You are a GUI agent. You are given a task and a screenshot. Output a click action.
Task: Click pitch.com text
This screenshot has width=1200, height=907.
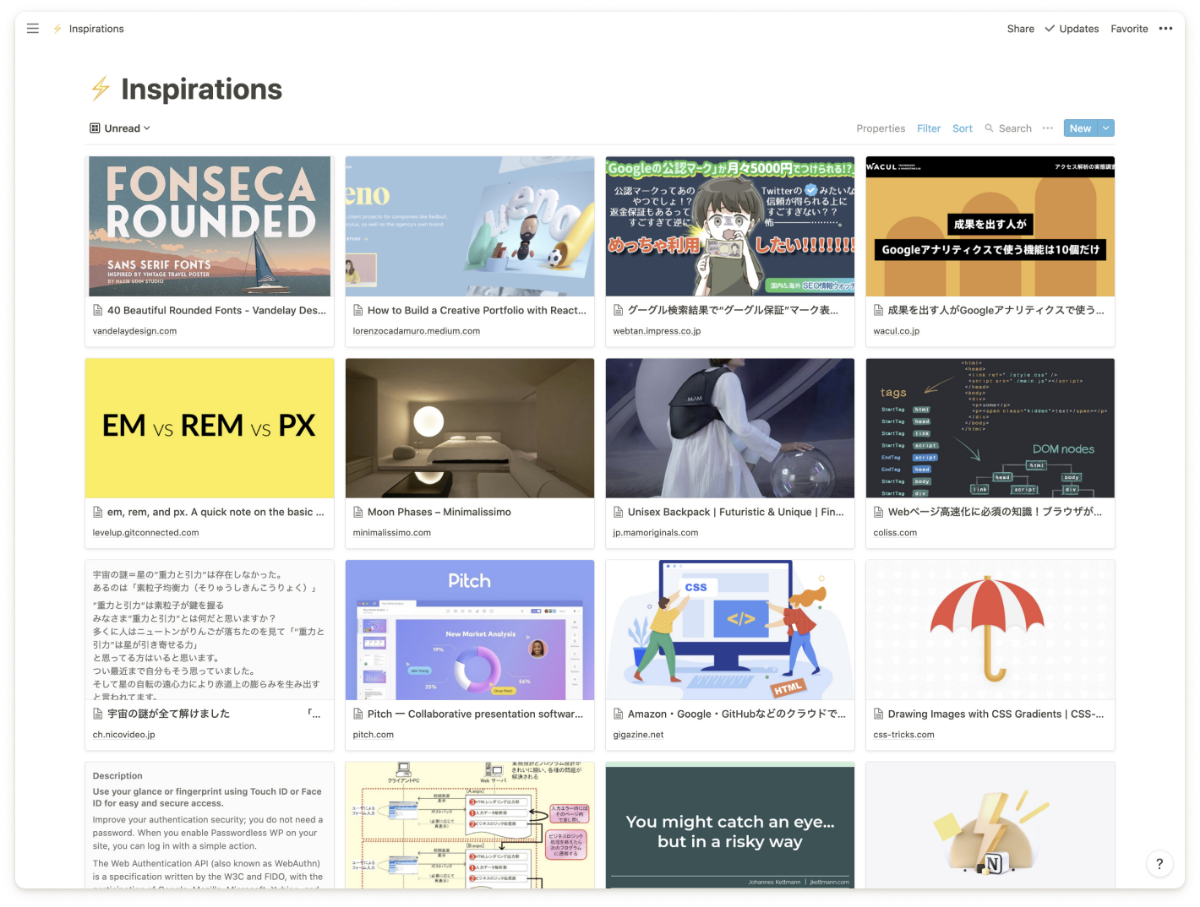(x=373, y=735)
